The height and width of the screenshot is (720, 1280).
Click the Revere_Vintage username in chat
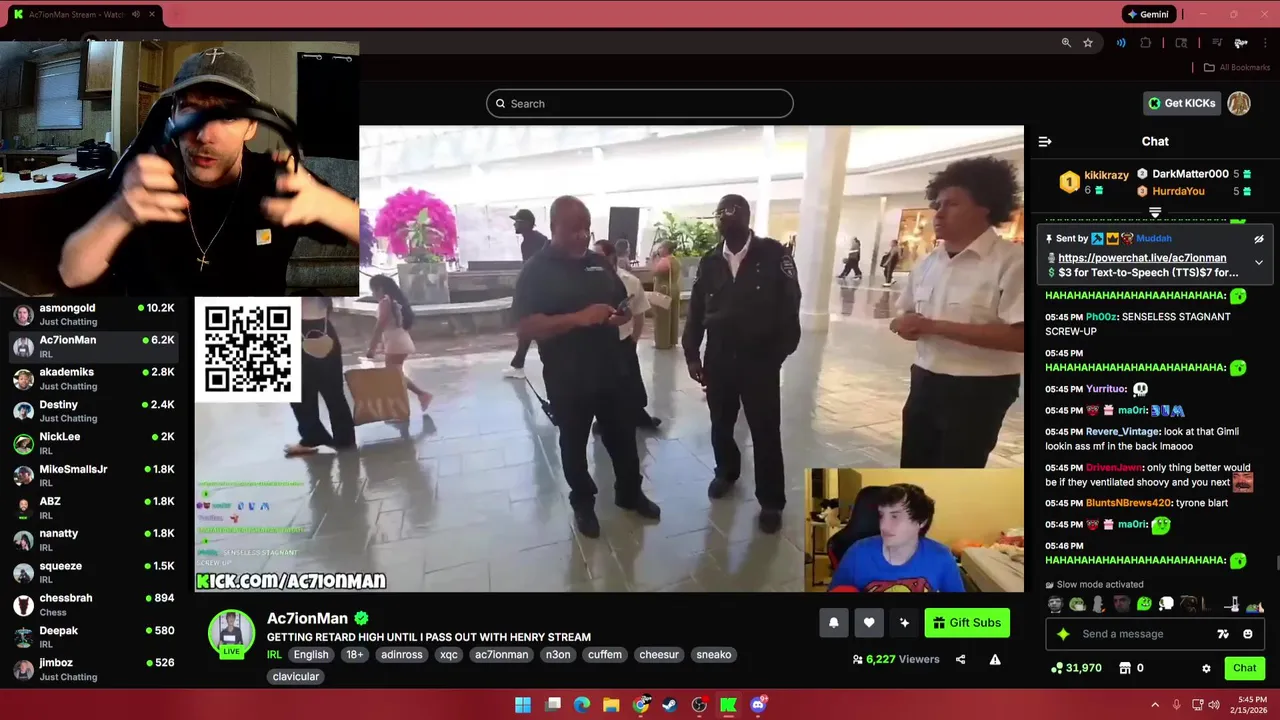(x=1122, y=432)
